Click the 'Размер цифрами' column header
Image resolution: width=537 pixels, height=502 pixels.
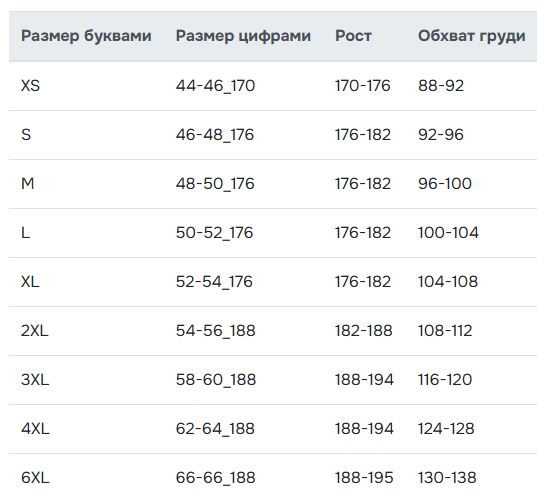pyautogui.click(x=243, y=36)
